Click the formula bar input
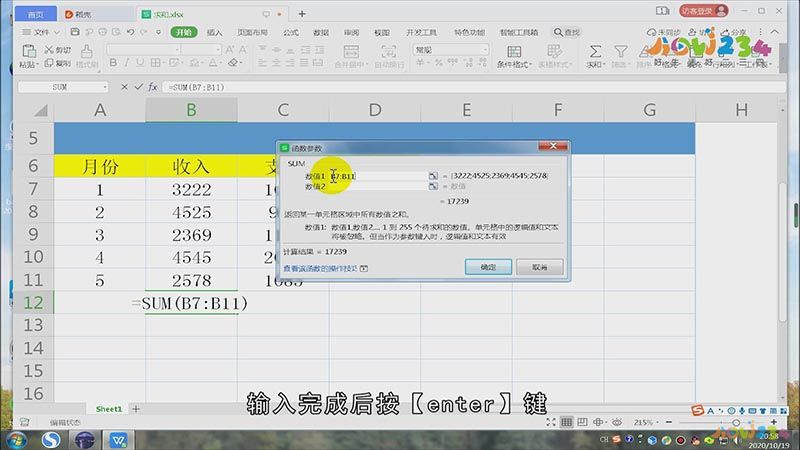The width and height of the screenshot is (800, 450). [473, 87]
